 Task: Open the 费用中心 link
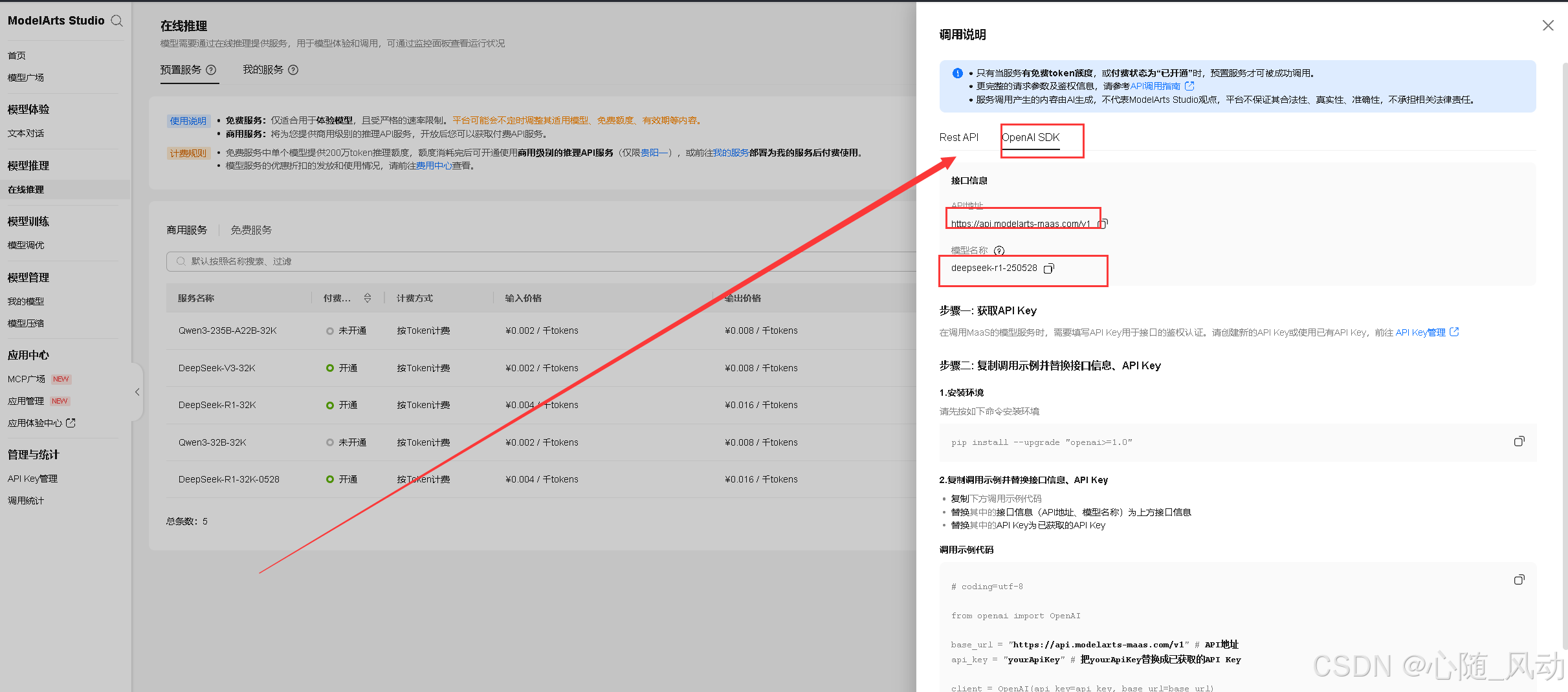pyautogui.click(x=434, y=166)
